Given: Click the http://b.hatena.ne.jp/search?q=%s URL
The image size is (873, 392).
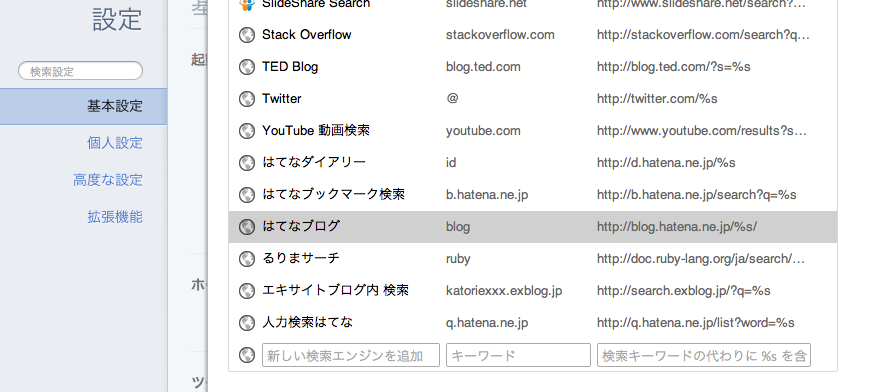Looking at the screenshot, I should click(x=697, y=194).
